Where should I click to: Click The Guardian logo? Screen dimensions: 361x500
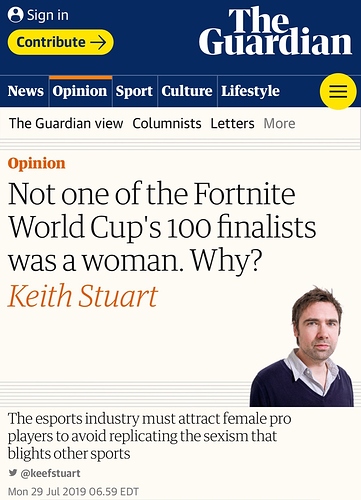275,31
